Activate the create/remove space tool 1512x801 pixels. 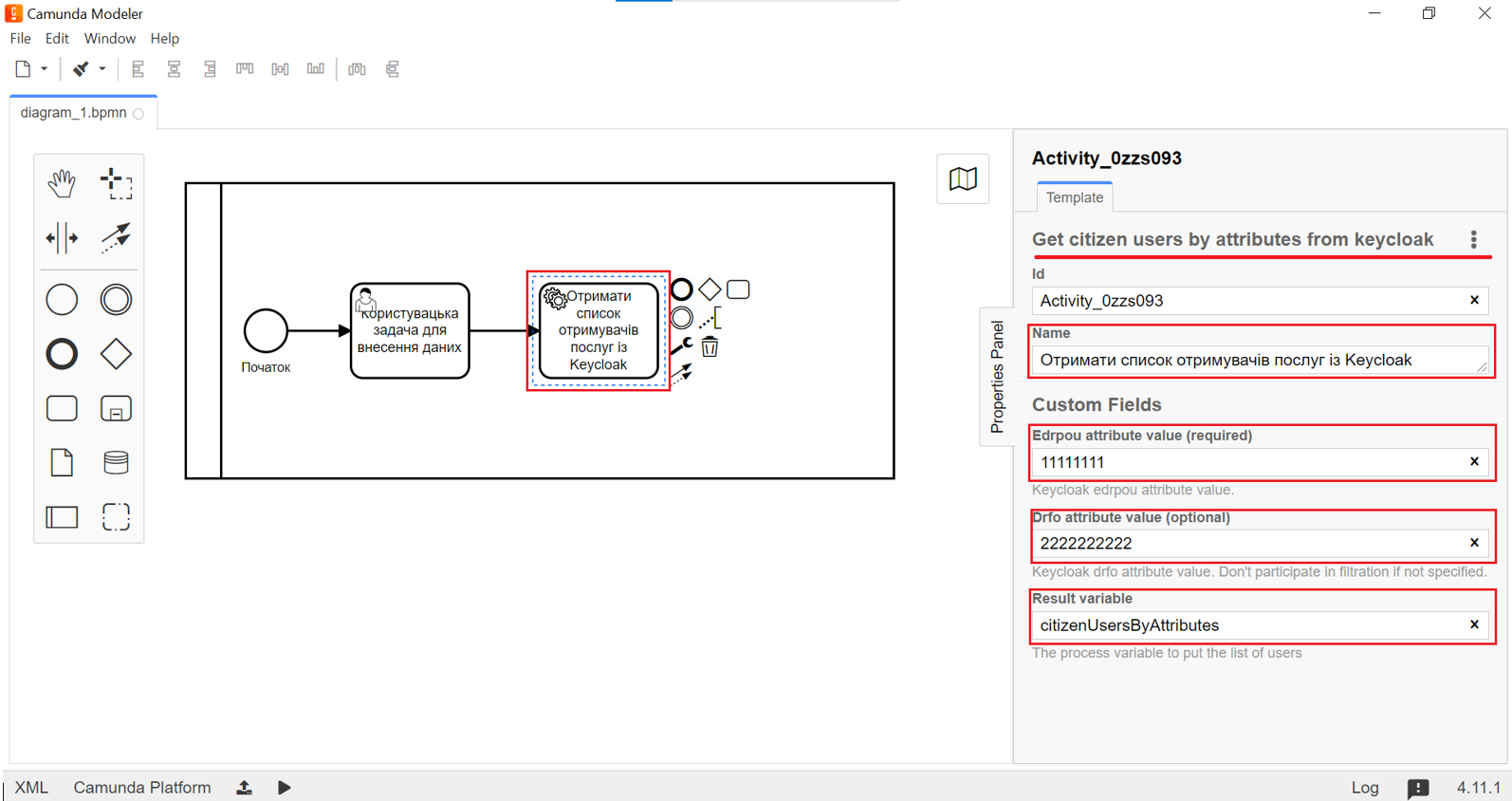point(62,237)
